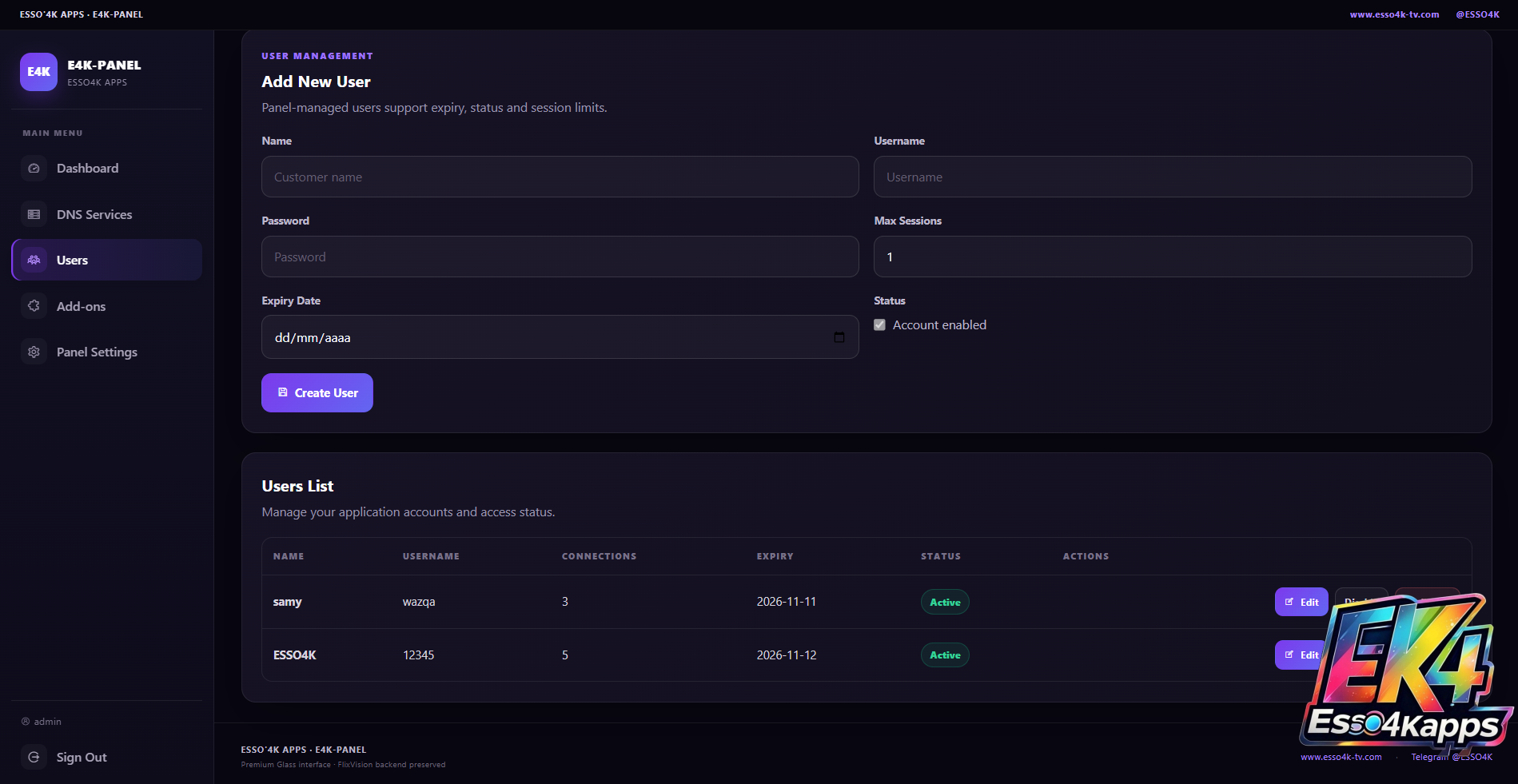The width and height of the screenshot is (1518, 784).
Task: Focus the Username input field
Action: 1173,177
